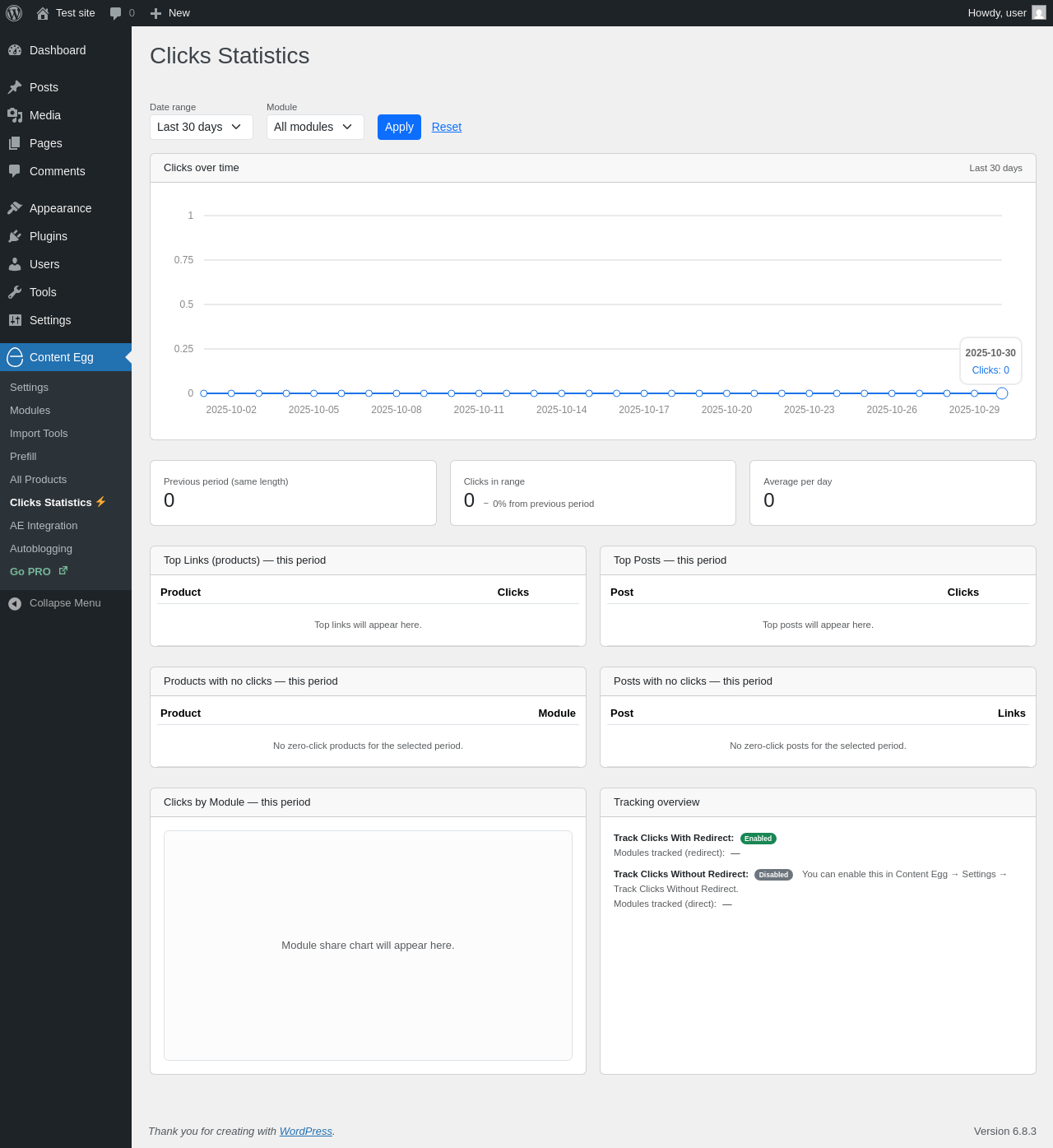Go to All Products submenu item
Viewport: 1053px width, 1148px height.
click(38, 480)
